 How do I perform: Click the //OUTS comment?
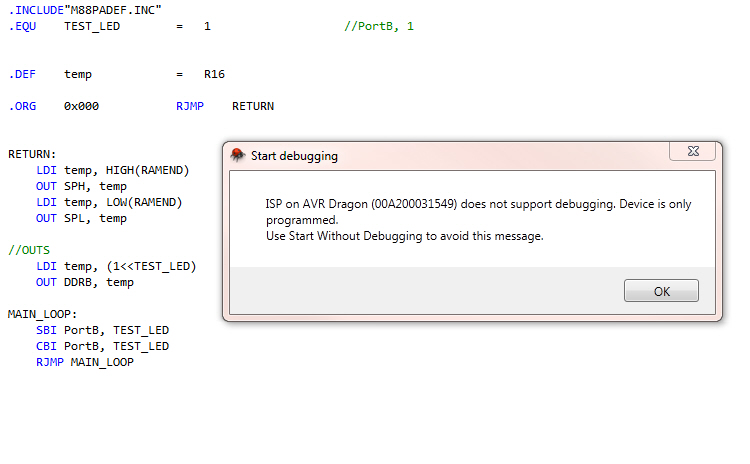(29, 250)
